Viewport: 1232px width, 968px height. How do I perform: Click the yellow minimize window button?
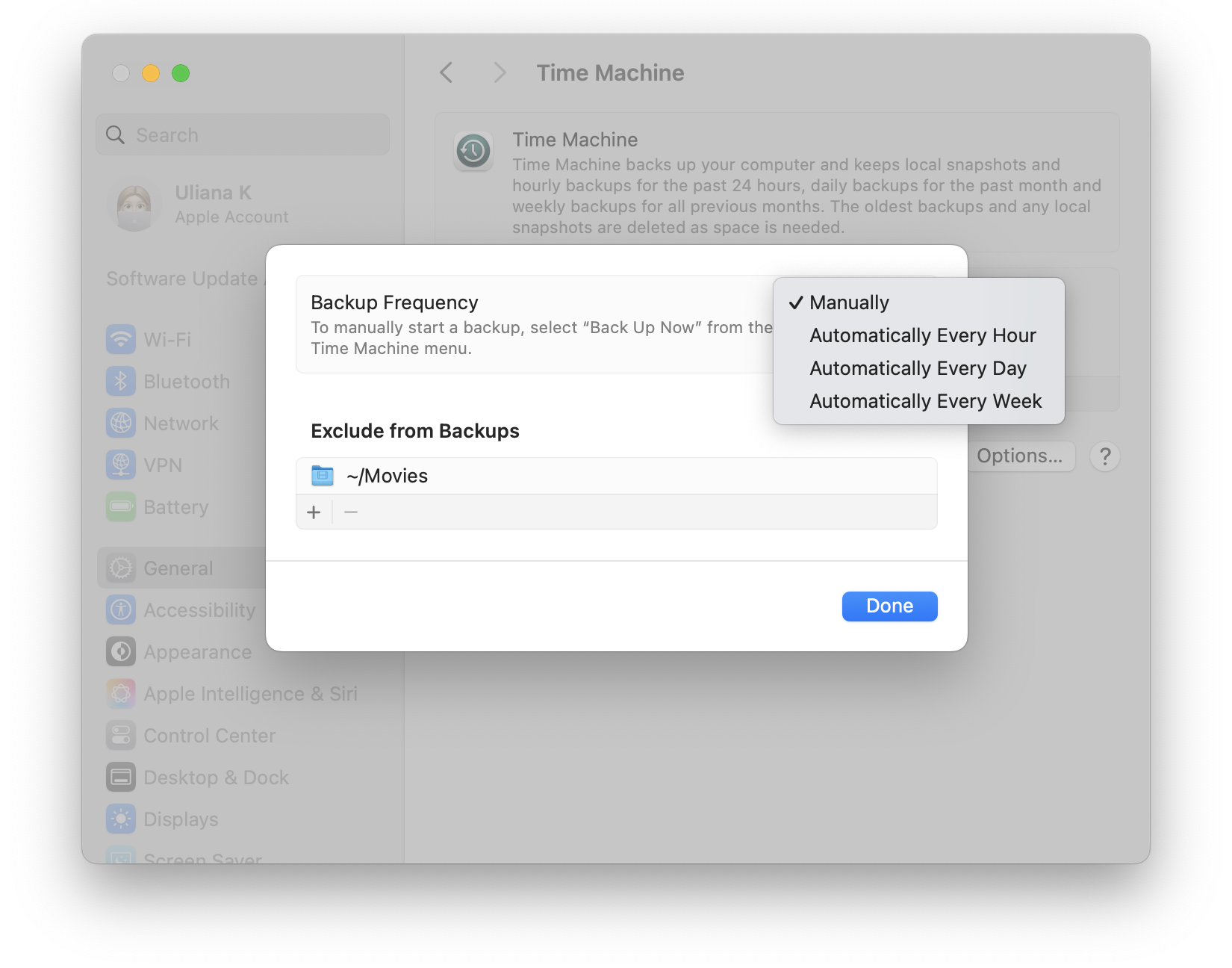coord(151,73)
